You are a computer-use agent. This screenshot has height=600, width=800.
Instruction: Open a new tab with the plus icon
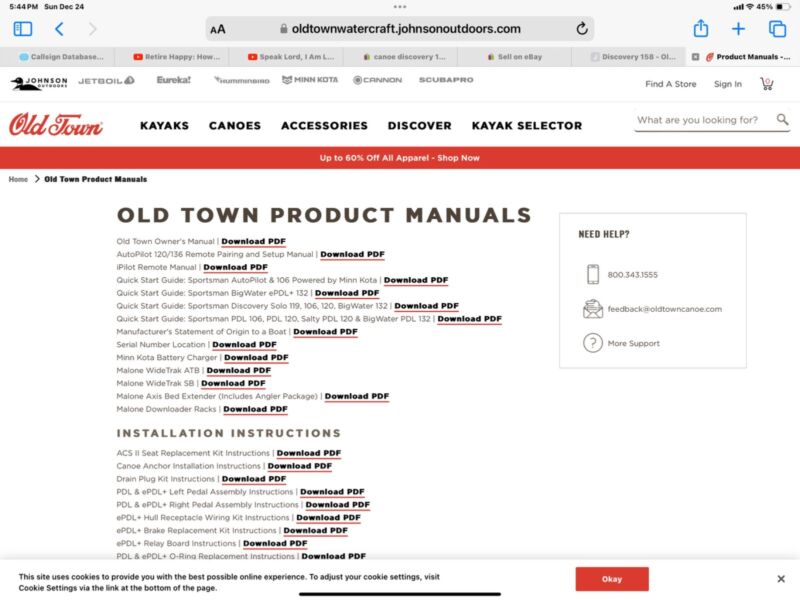coord(738,29)
